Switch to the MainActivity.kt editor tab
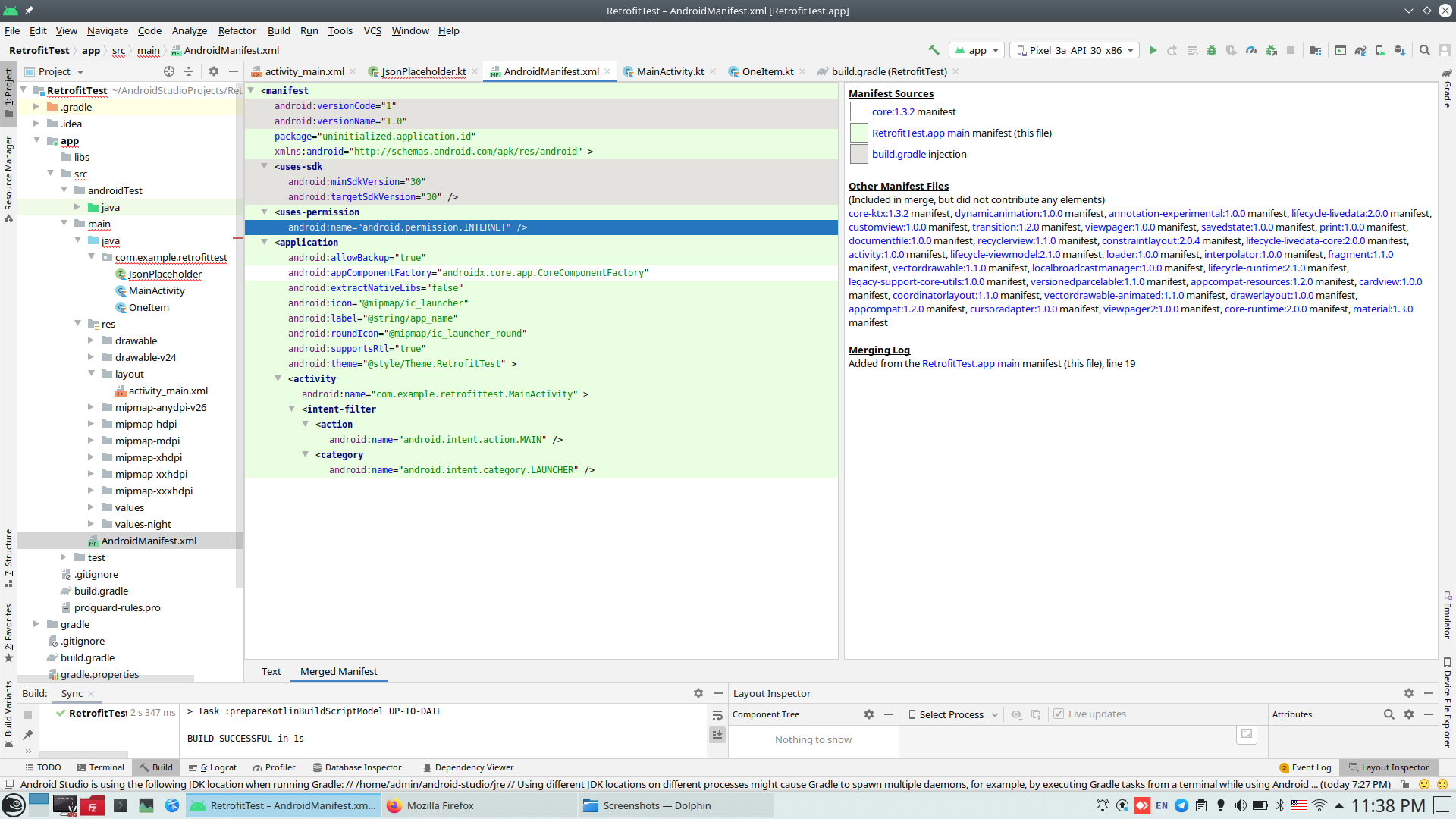The image size is (1456, 819). 670,71
